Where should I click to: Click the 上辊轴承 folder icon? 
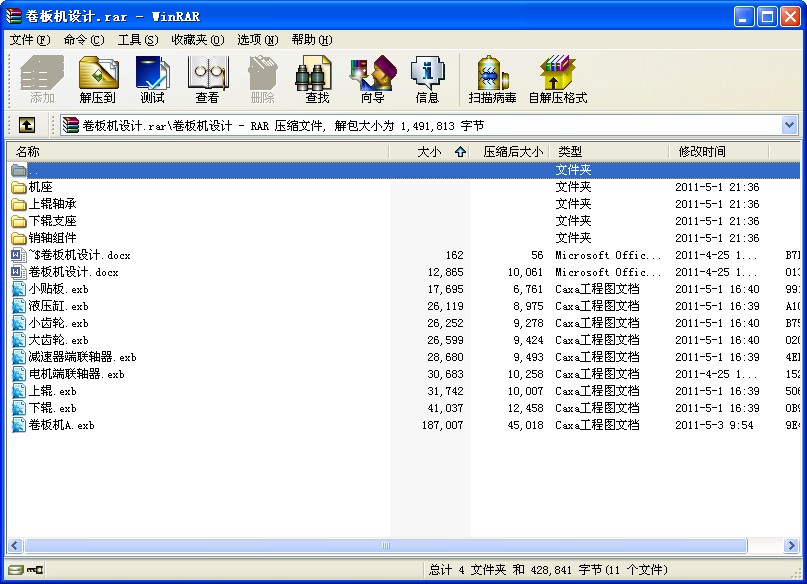(19, 204)
